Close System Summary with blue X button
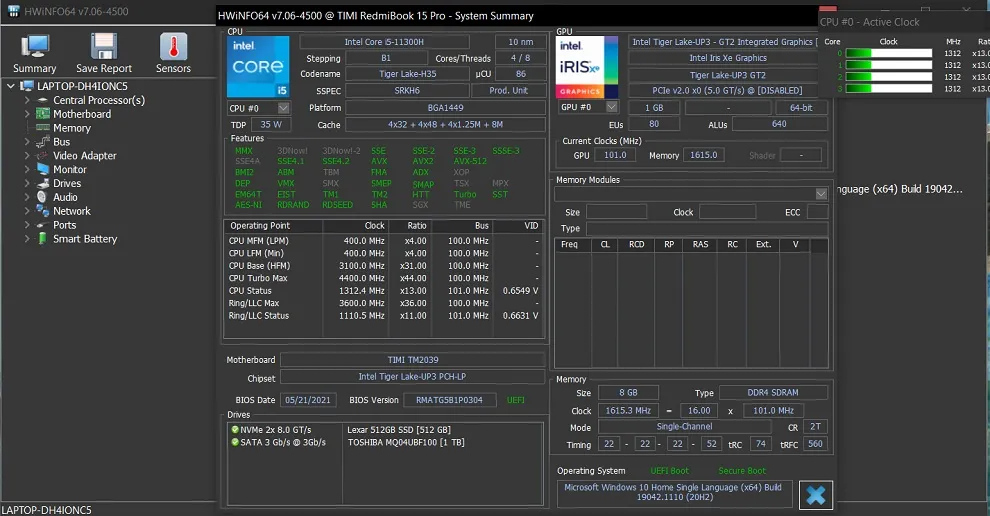Screen dimensions: 990x516 click(815, 495)
